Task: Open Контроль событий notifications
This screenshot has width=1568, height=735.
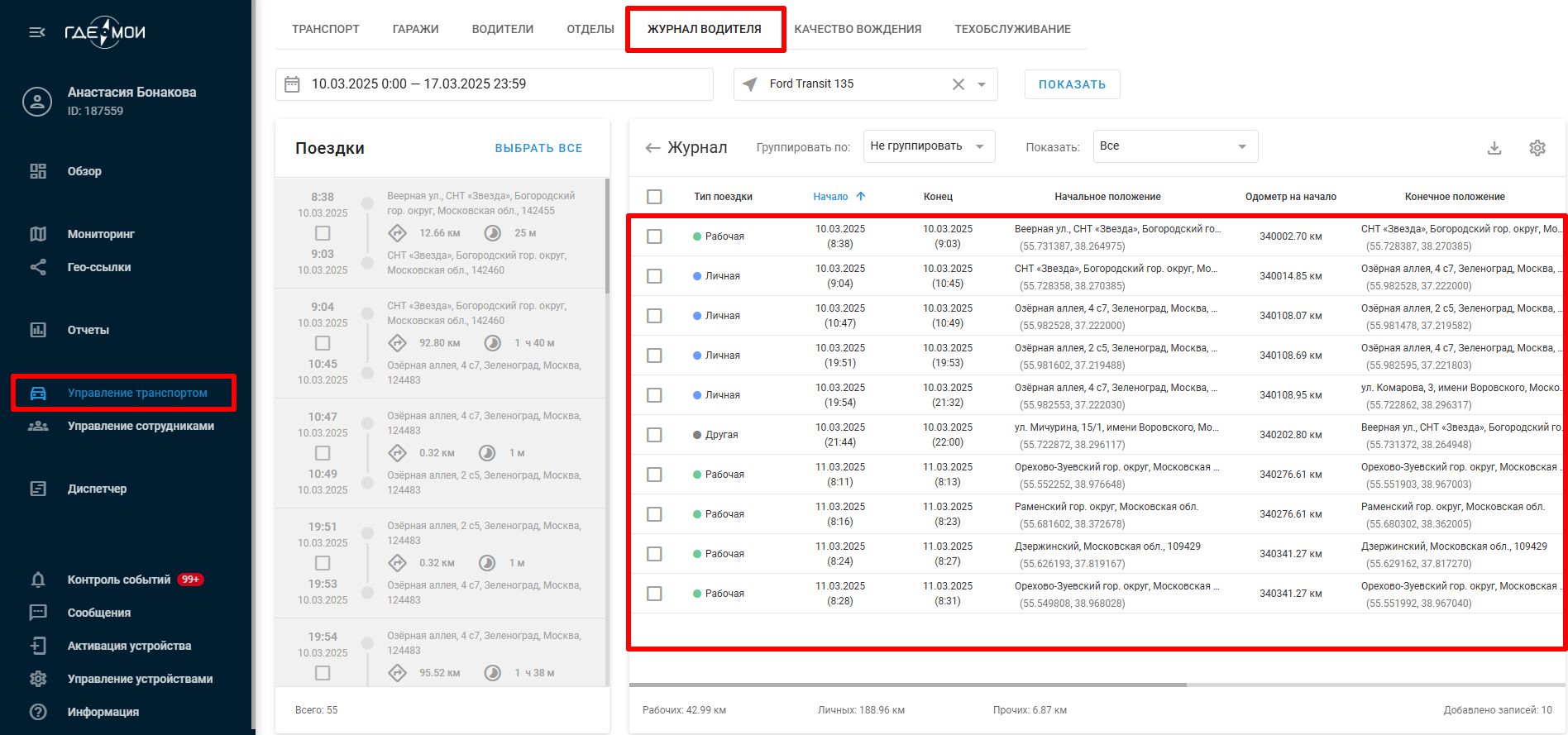Action: click(118, 580)
